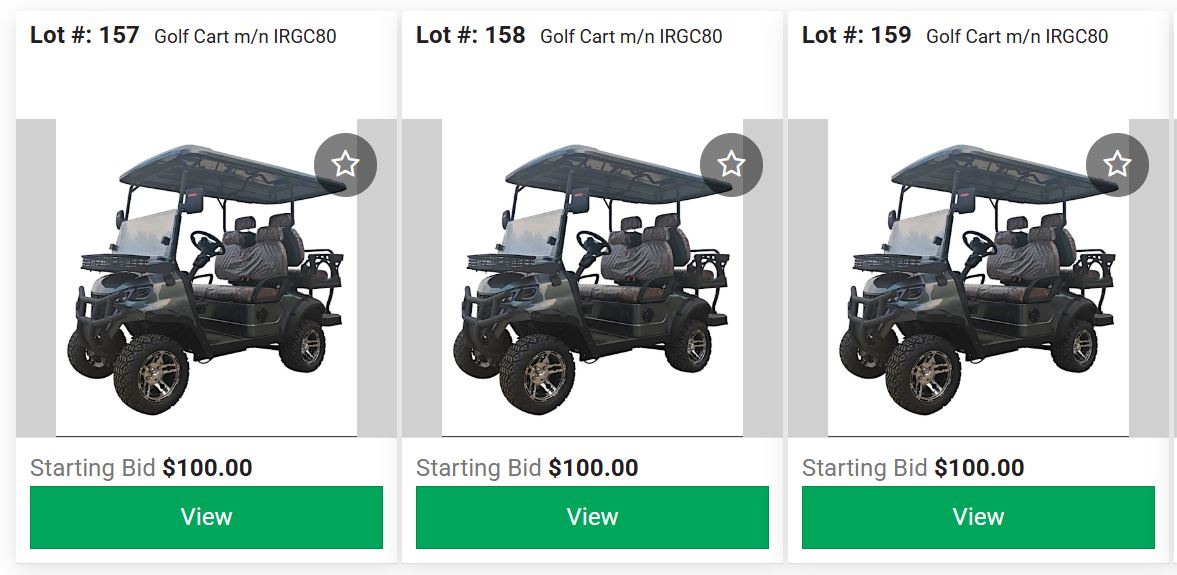Add Lot 159 to favorites via star

[1117, 164]
